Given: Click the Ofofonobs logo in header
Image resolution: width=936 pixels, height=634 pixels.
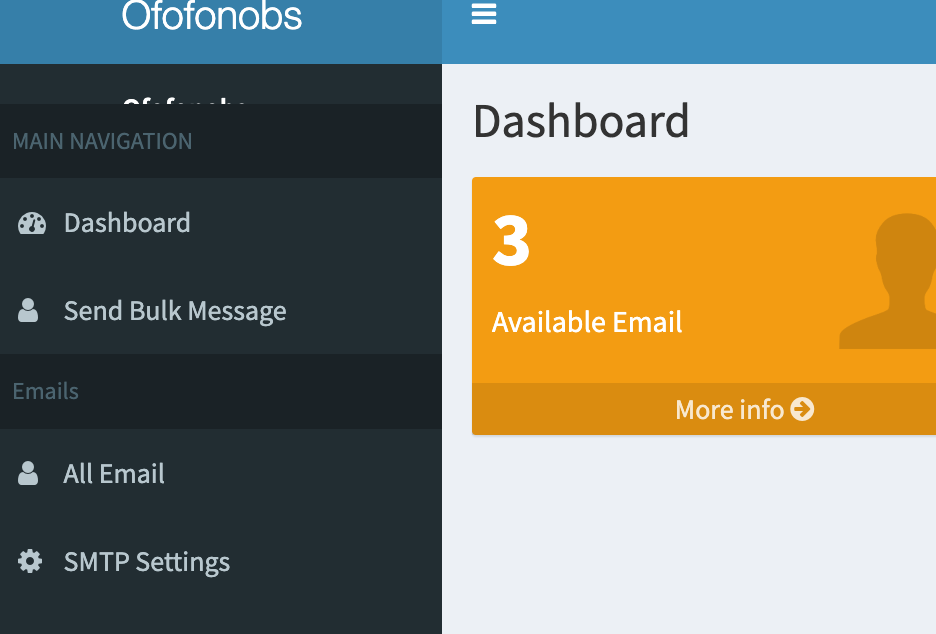Looking at the screenshot, I should [x=212, y=16].
